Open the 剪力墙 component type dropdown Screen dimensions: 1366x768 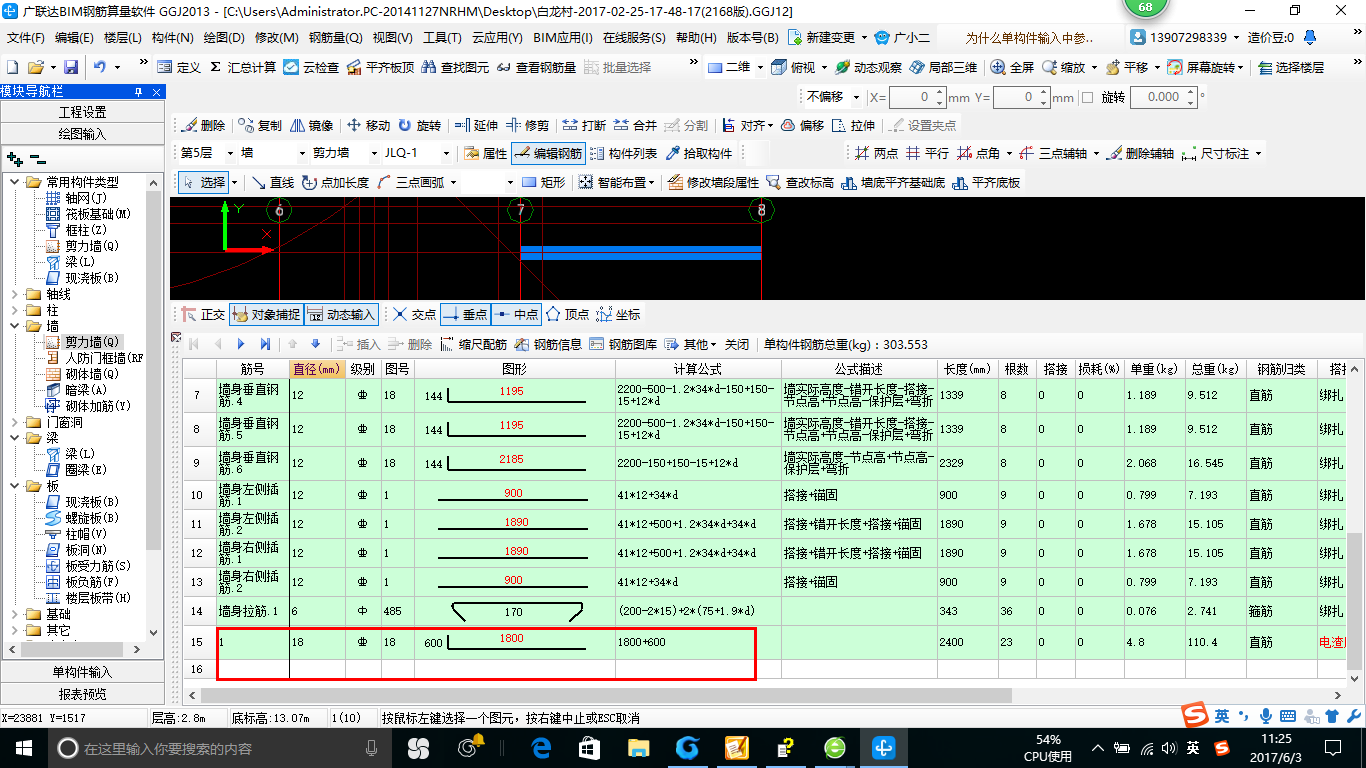click(x=339, y=153)
